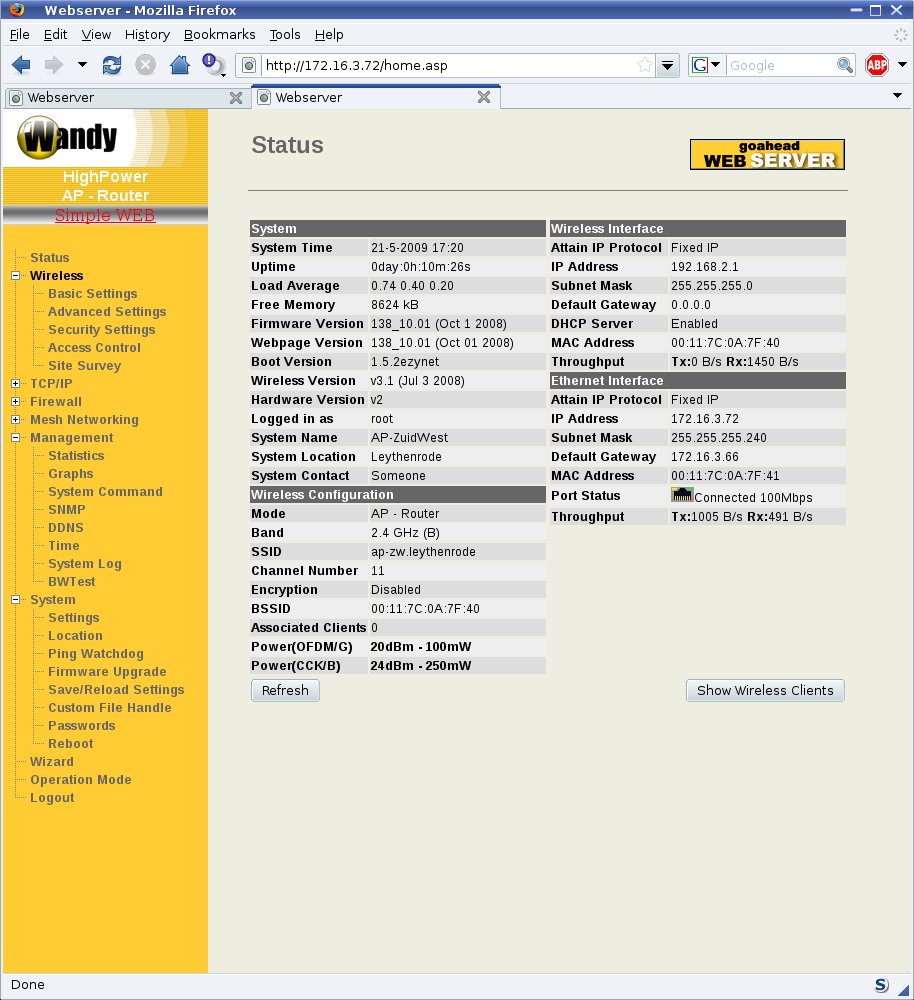Expand the Firewall tree node
Viewport: 914px width, 1000px height.
click(x=16, y=402)
